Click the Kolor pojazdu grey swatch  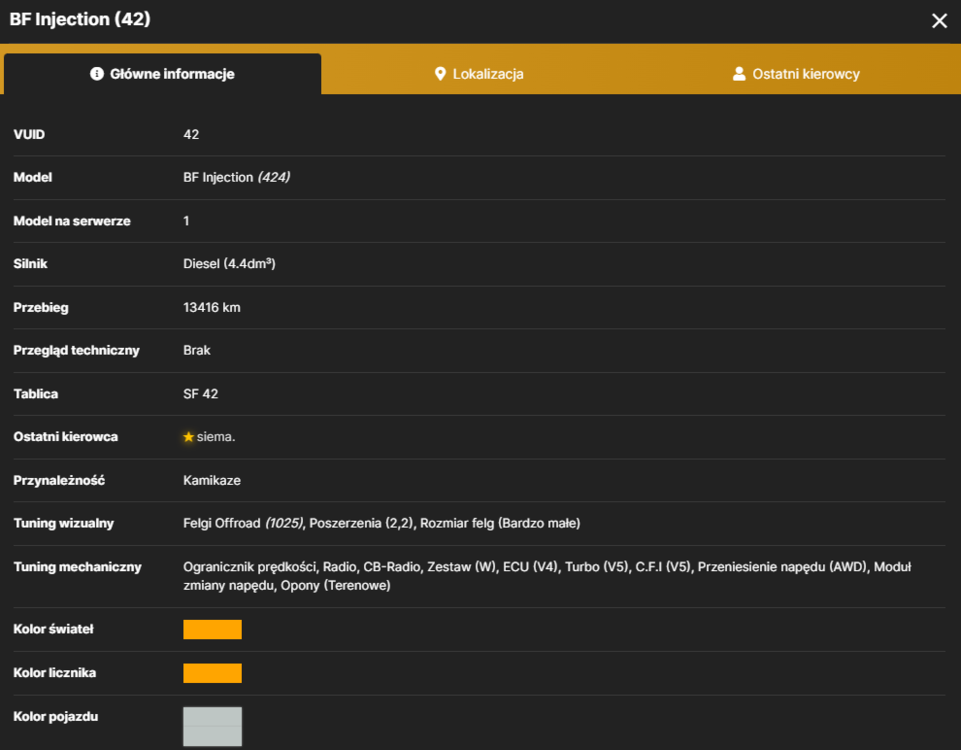click(x=212, y=727)
